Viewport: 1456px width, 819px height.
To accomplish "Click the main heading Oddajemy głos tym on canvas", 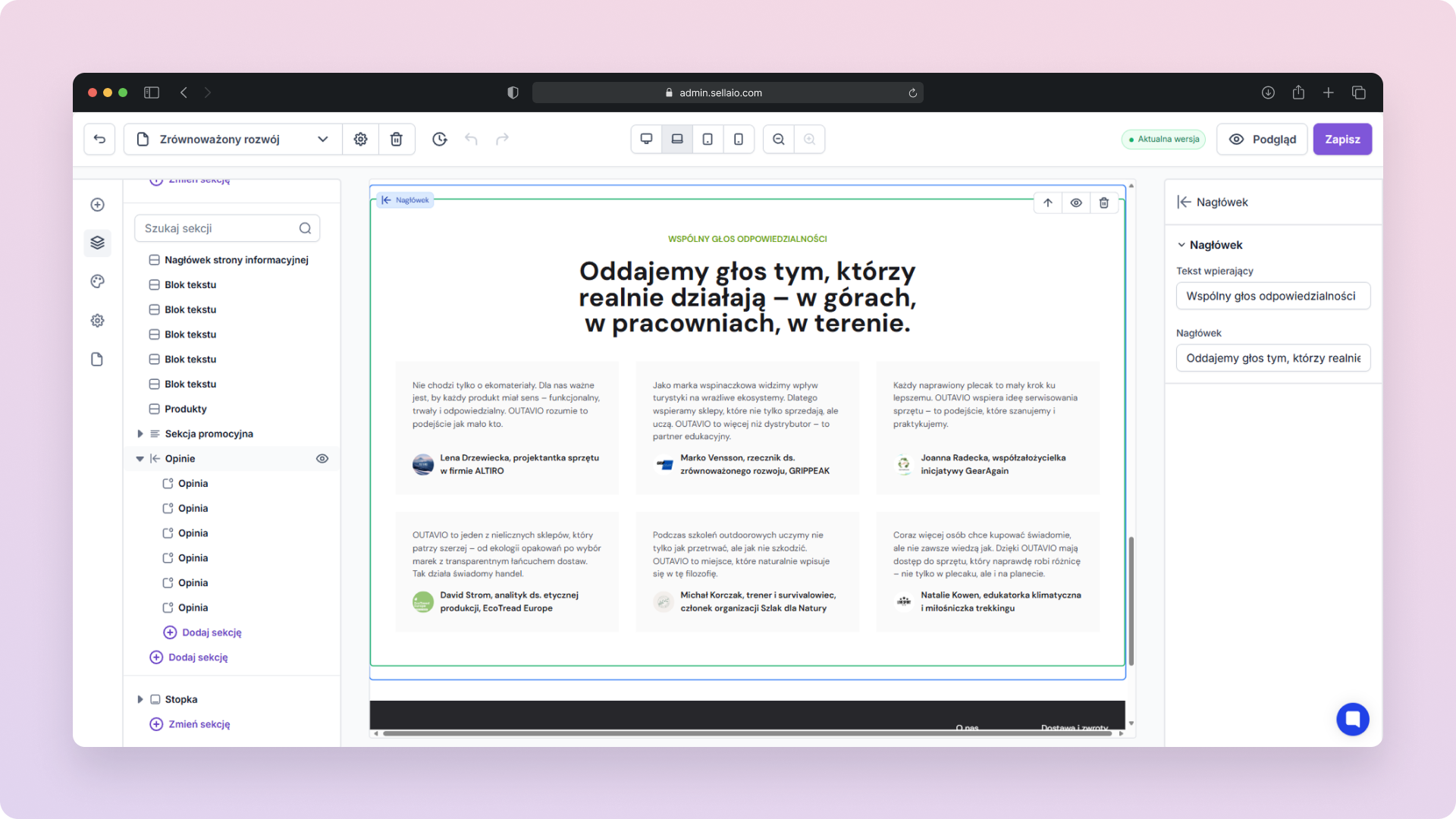I will tap(747, 297).
